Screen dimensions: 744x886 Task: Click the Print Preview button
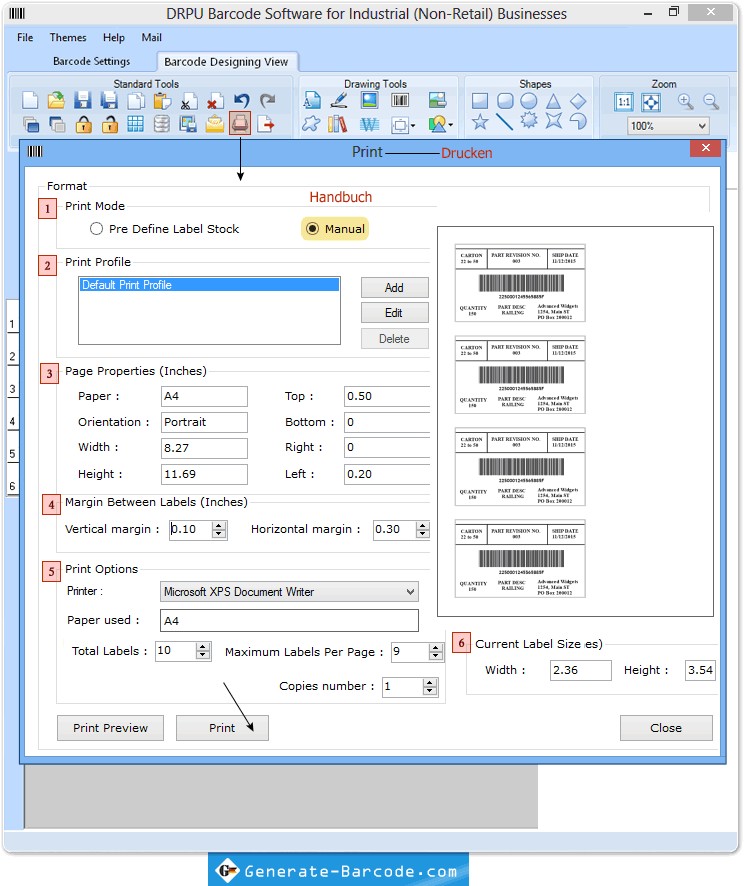tap(110, 728)
